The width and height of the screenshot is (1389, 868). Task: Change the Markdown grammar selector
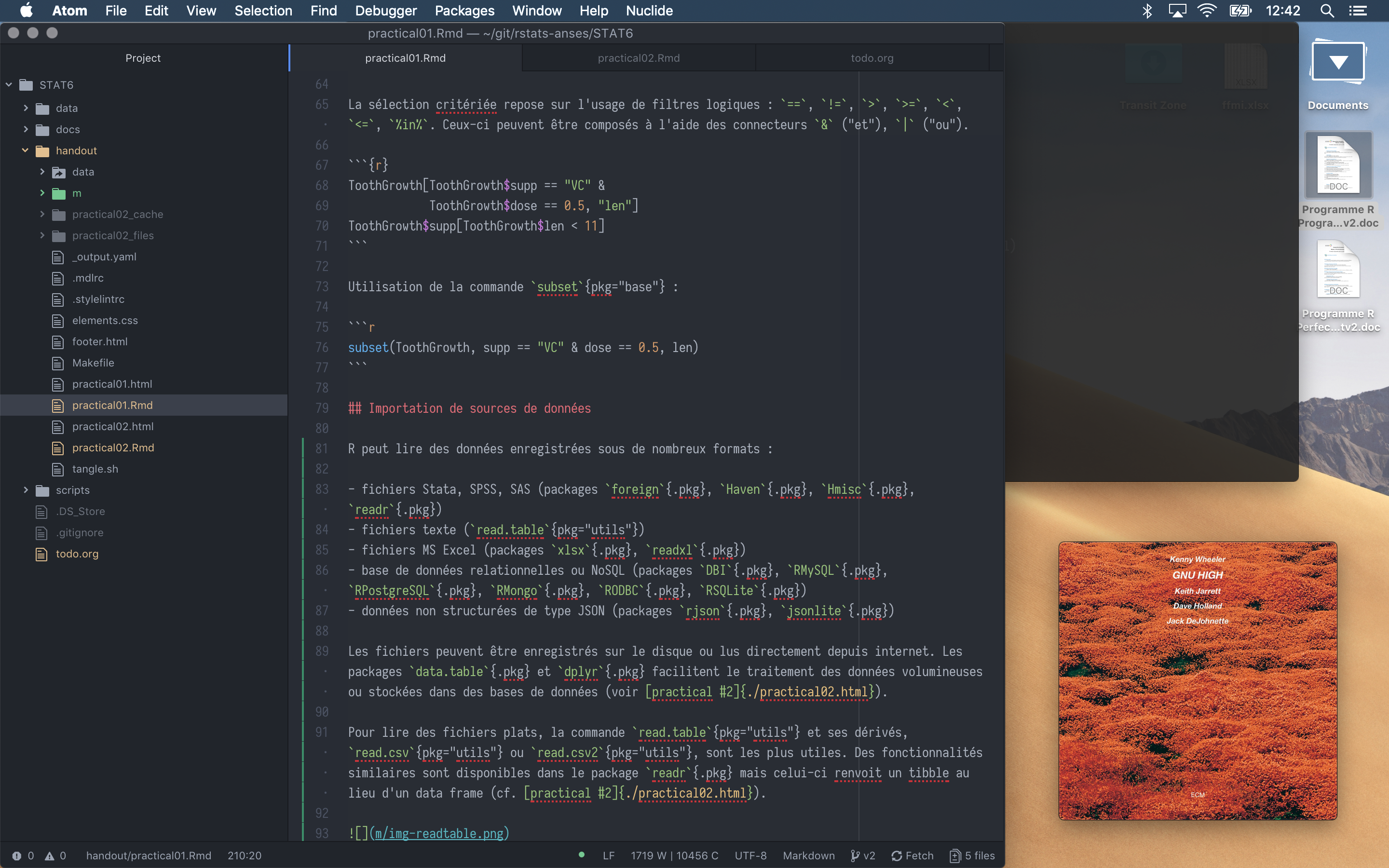point(808,856)
